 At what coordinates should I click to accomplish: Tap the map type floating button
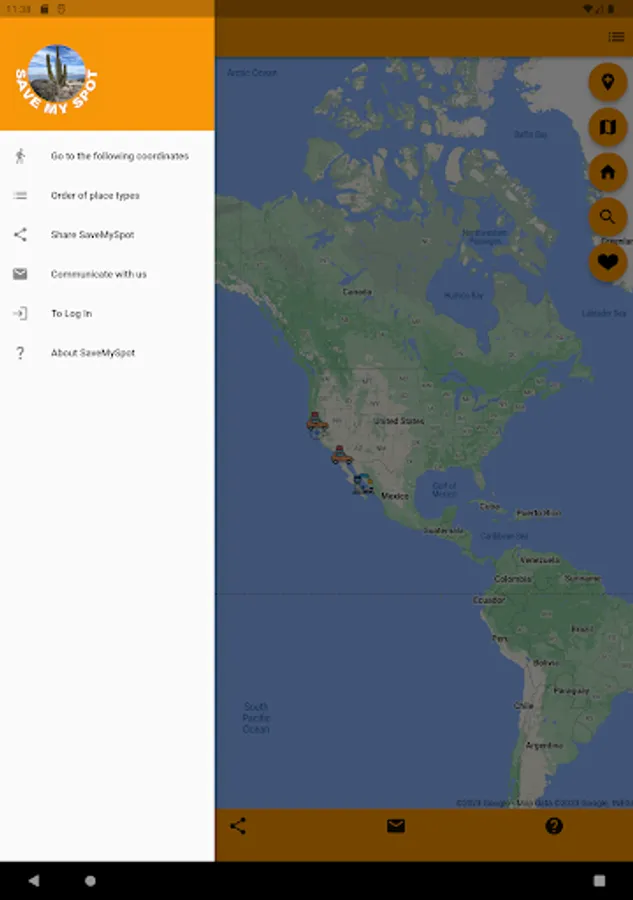click(607, 127)
